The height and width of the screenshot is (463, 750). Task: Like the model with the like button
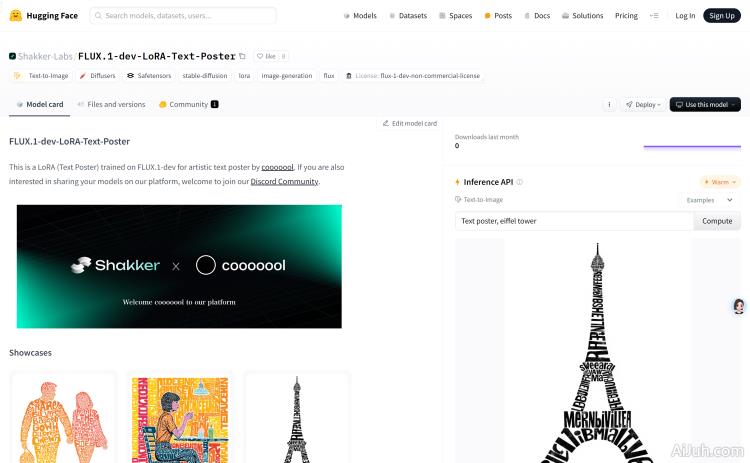[x=265, y=57]
